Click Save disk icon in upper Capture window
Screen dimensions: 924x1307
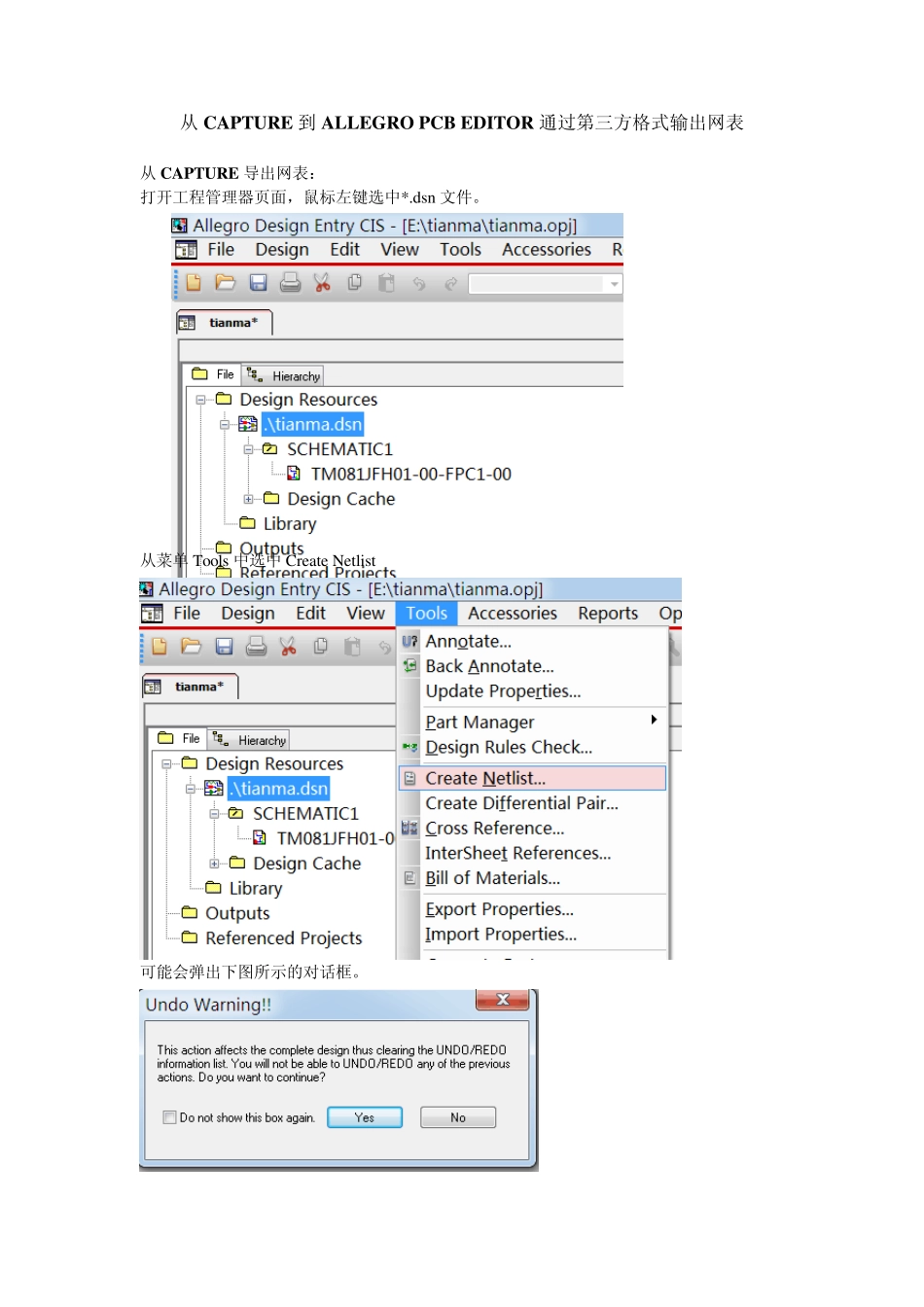[258, 283]
